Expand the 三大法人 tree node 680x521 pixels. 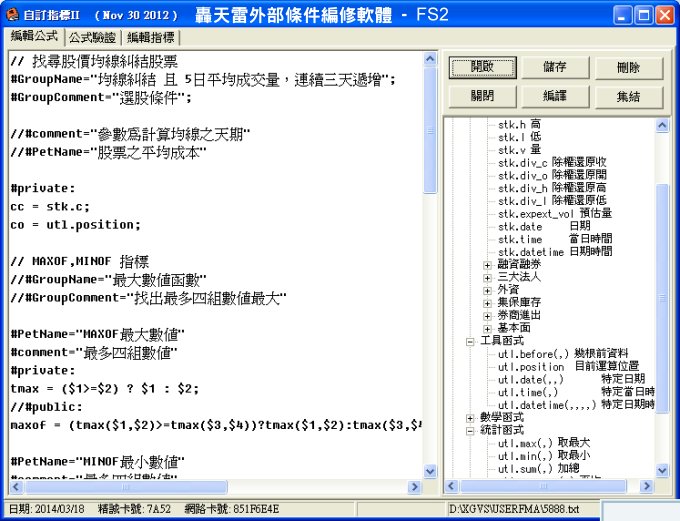click(x=487, y=278)
